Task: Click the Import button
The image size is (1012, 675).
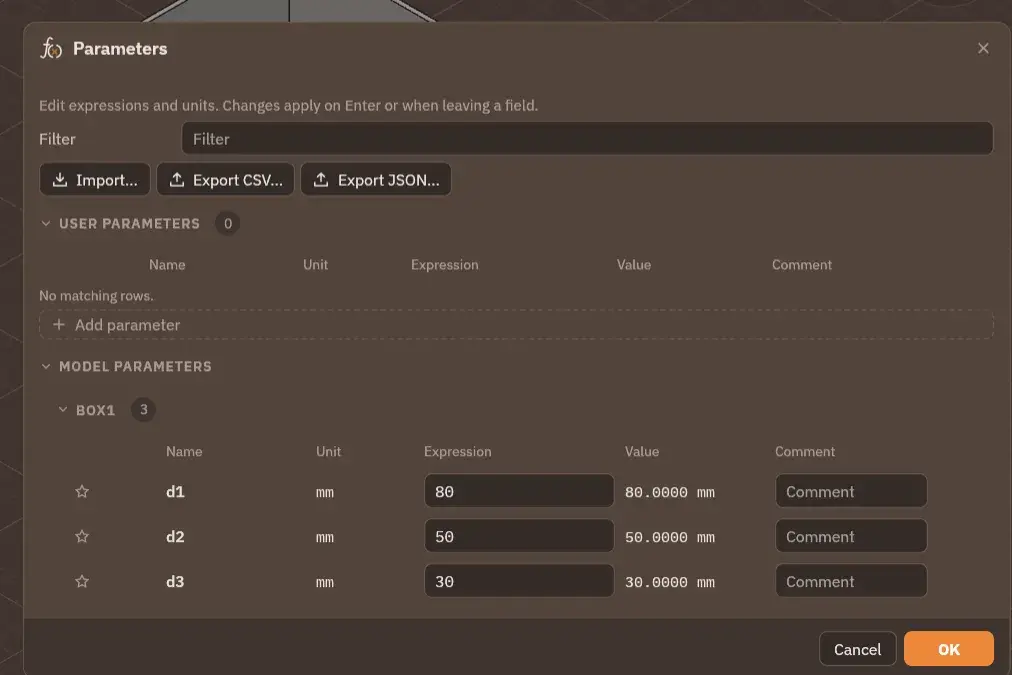Action: pyautogui.click(x=95, y=179)
